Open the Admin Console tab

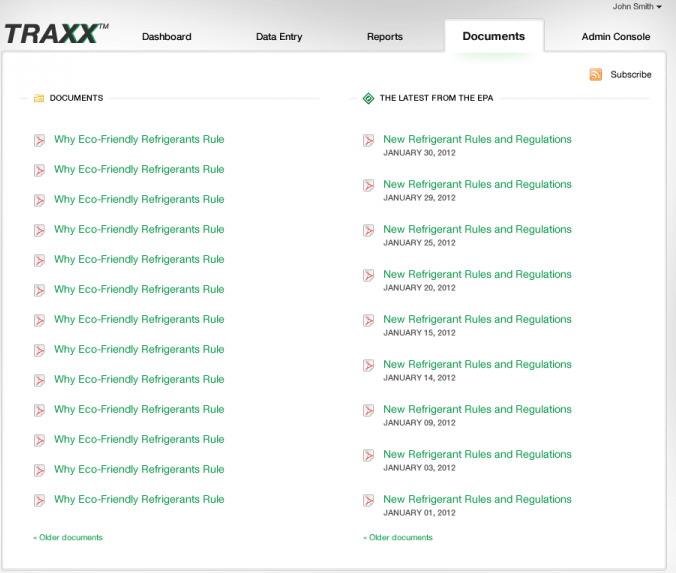616,37
